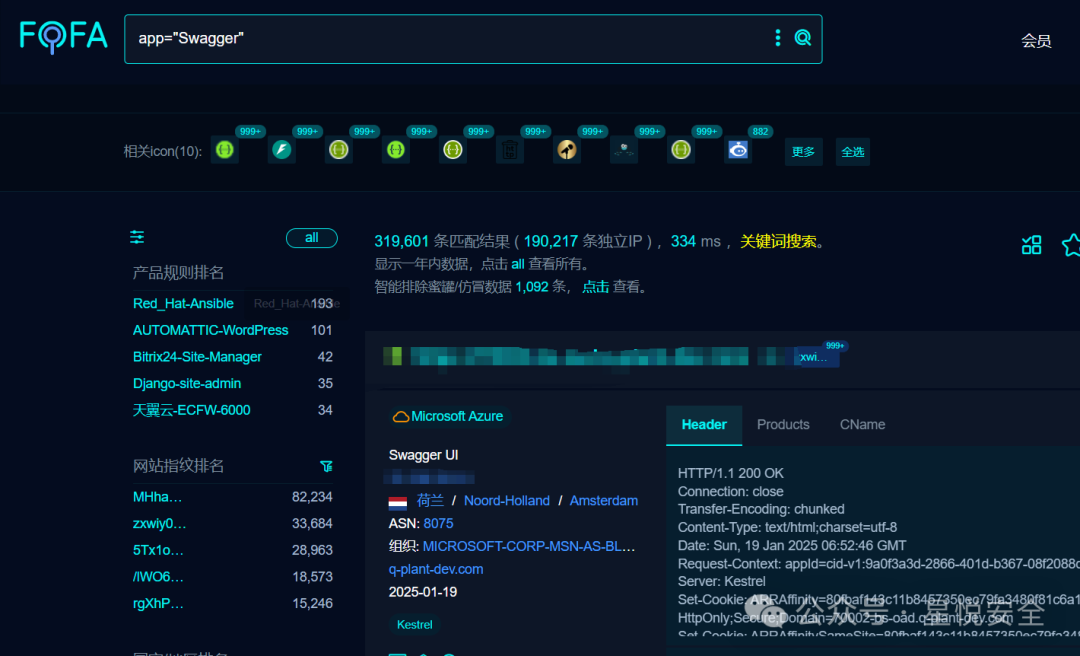The width and height of the screenshot is (1080, 656).
Task: Click the FOFA logo
Action: click(x=63, y=36)
